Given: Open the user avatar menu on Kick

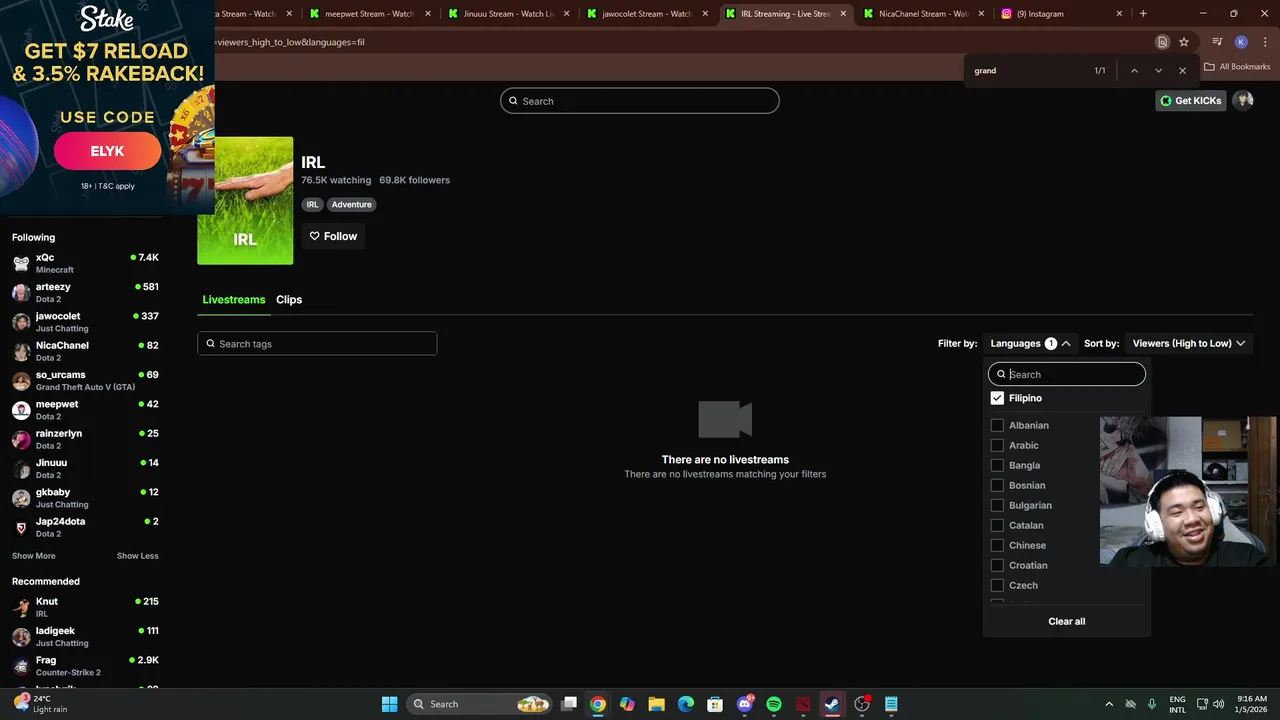Looking at the screenshot, I should point(1243,100).
